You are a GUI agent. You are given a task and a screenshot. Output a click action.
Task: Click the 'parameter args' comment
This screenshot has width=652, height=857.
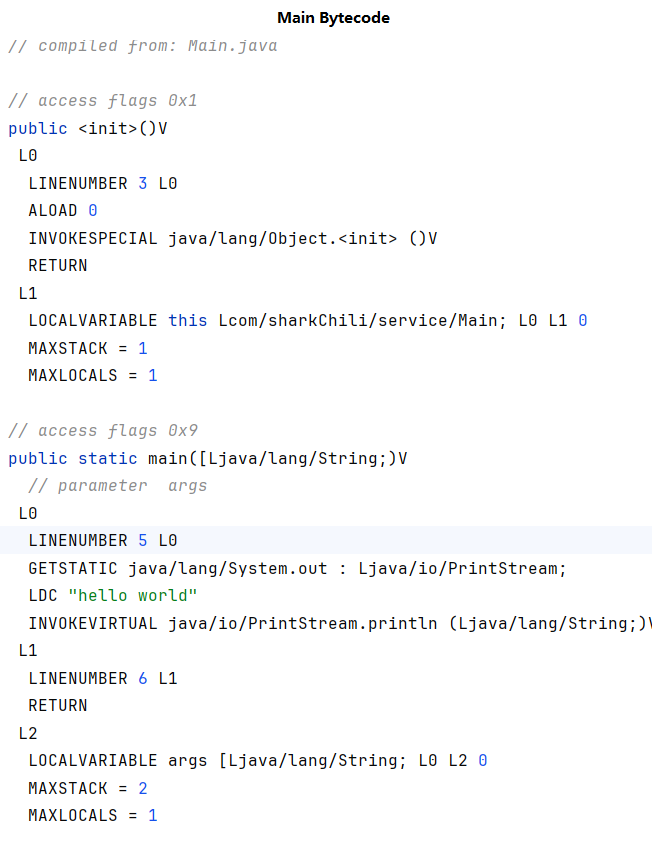pyautogui.click(x=117, y=486)
